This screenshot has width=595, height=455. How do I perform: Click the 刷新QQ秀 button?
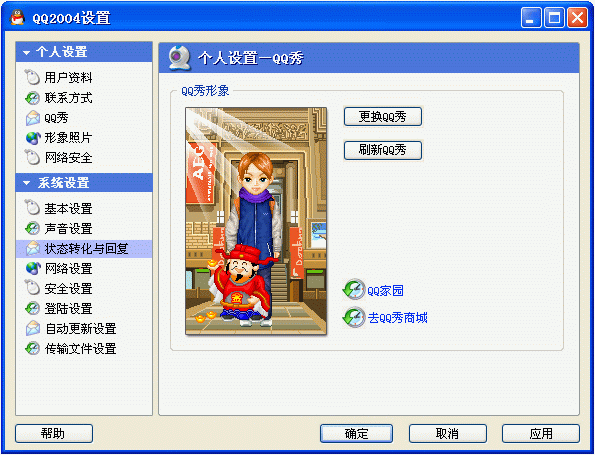[x=383, y=150]
